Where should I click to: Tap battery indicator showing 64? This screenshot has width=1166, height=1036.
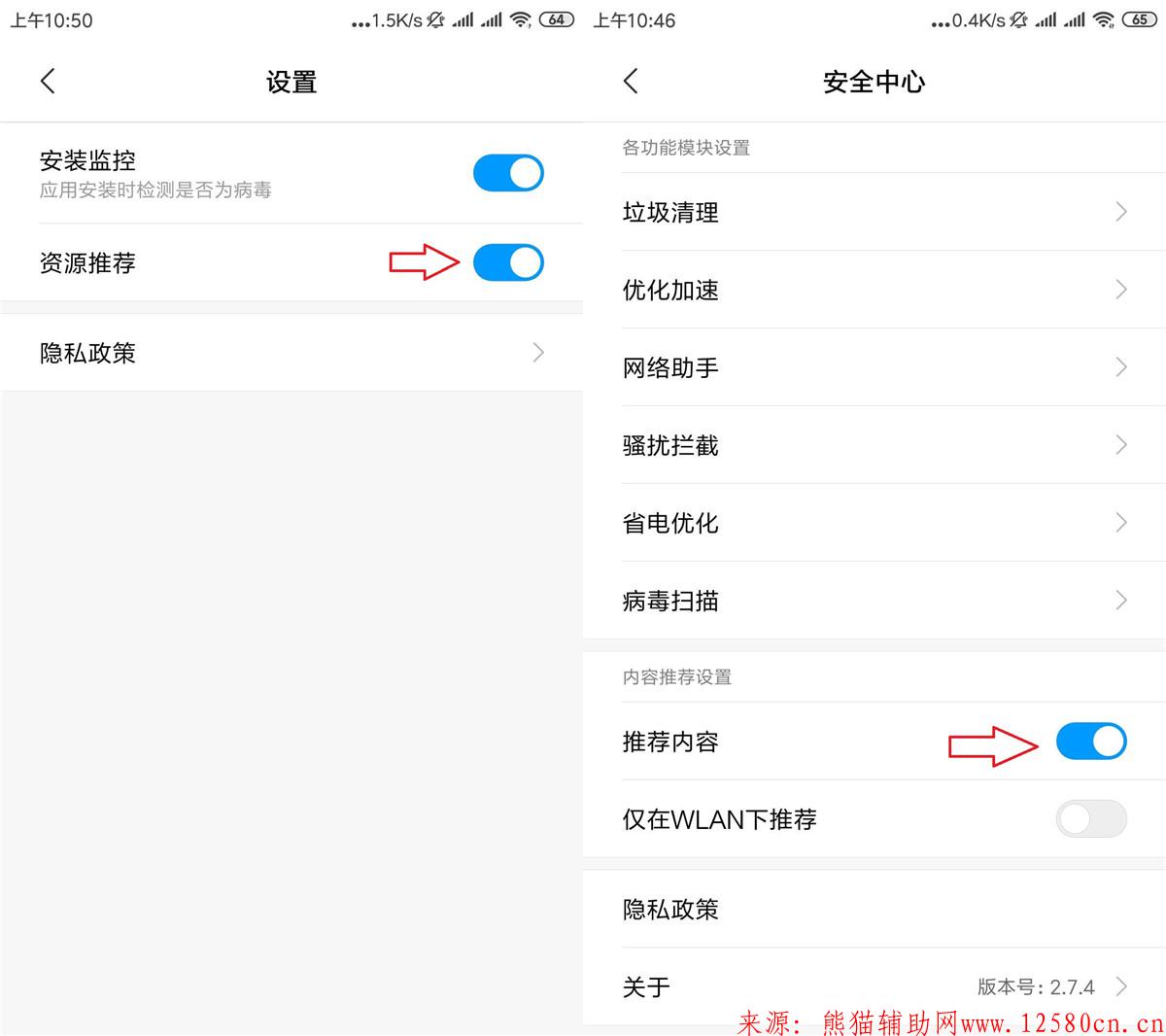pos(557,20)
